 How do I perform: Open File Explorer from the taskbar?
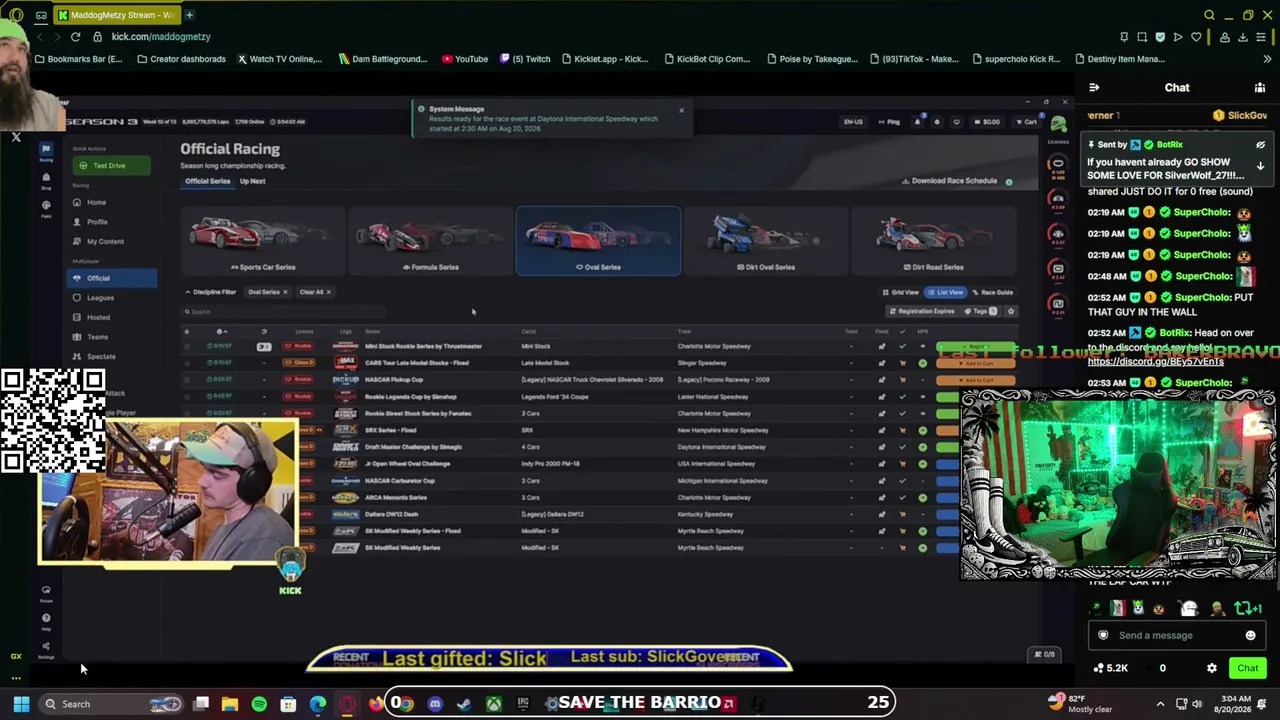[x=230, y=704]
